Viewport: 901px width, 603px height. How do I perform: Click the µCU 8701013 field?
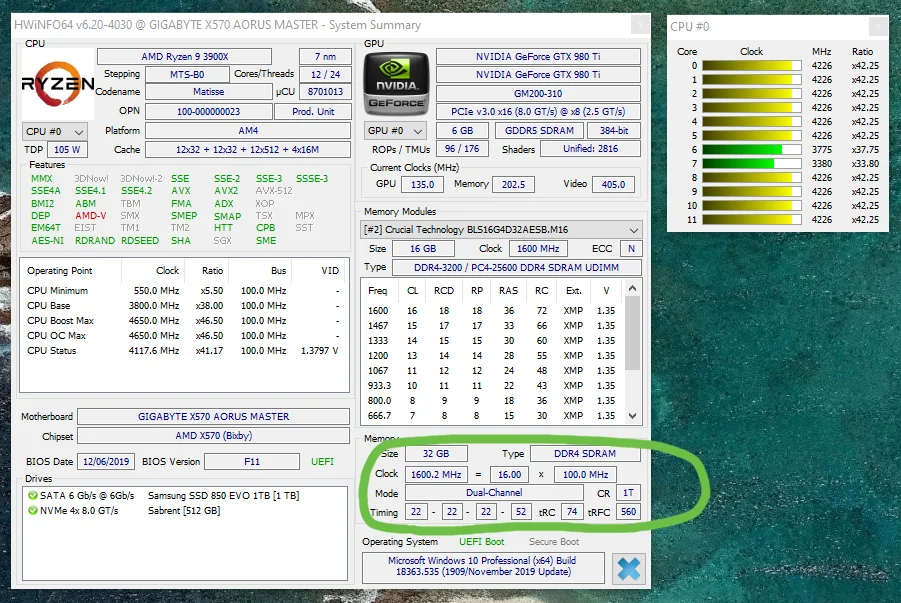point(325,92)
